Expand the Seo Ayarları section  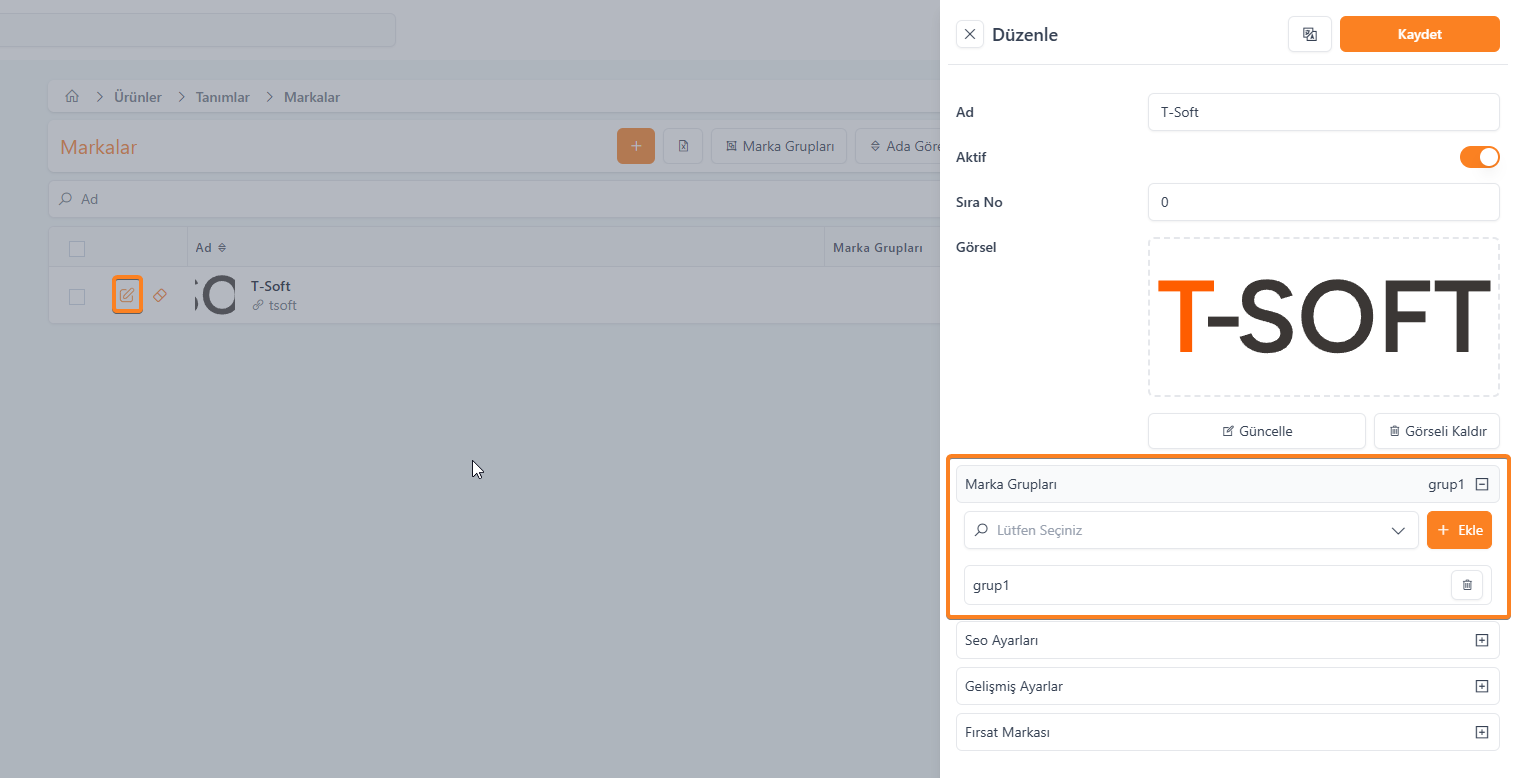click(1481, 640)
